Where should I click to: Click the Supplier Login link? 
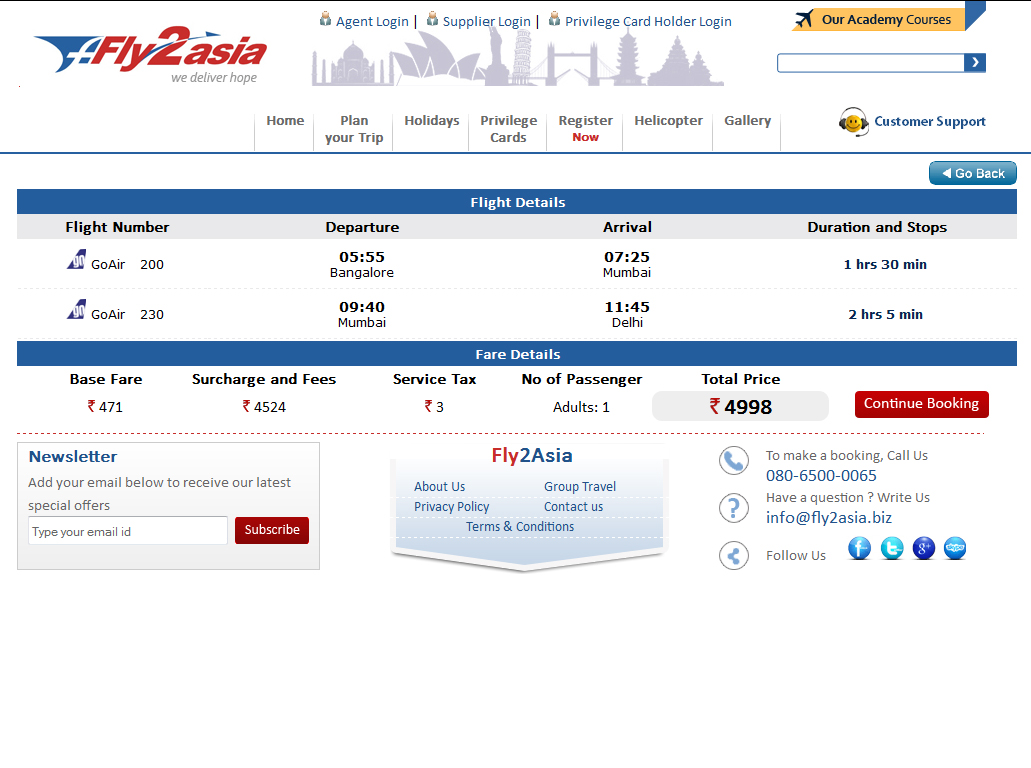pos(487,22)
